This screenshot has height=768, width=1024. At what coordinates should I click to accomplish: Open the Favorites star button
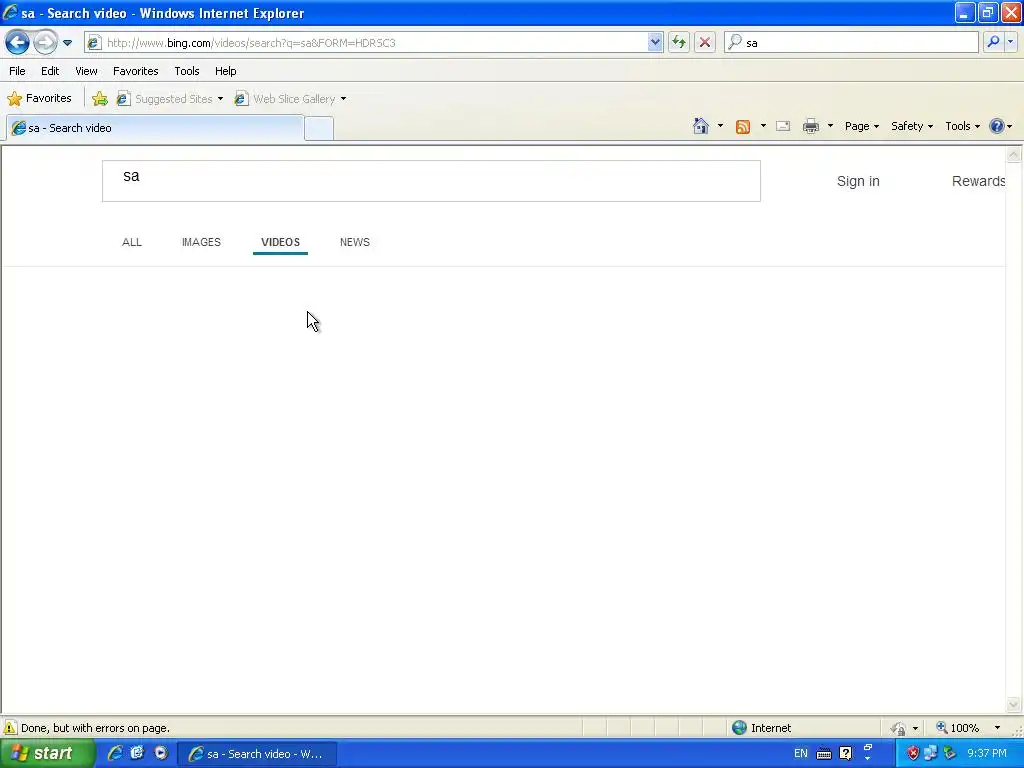(x=40, y=99)
